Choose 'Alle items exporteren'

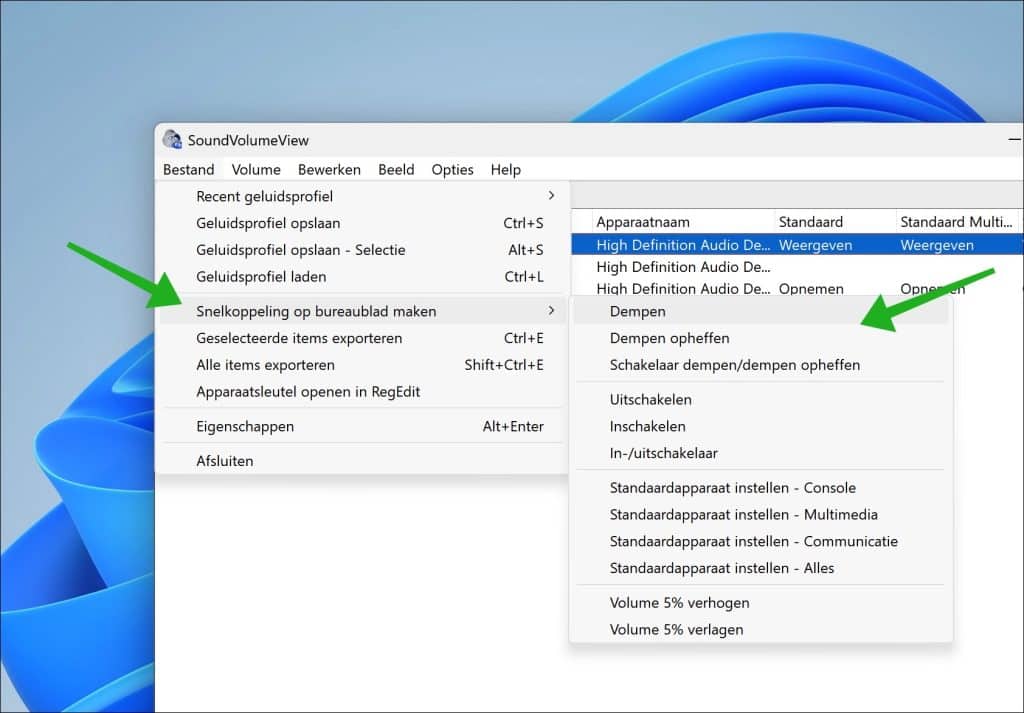pyautogui.click(x=361, y=365)
